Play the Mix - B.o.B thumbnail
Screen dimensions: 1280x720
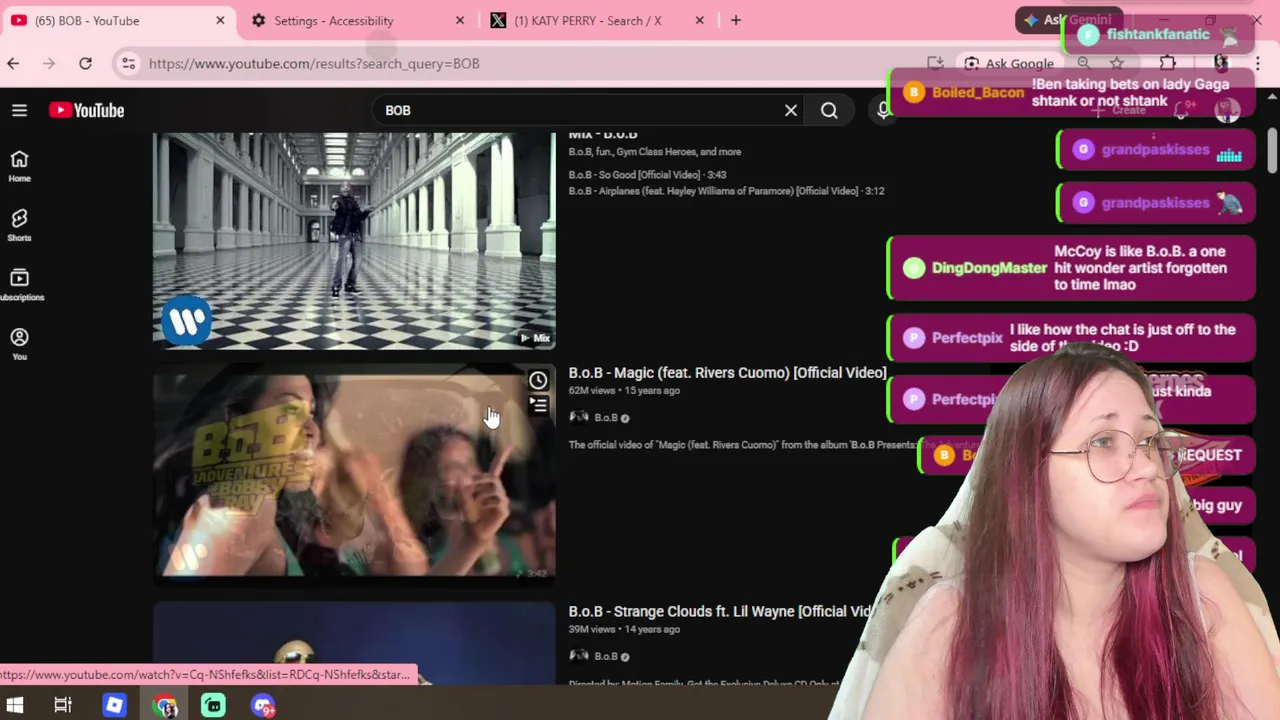(354, 241)
